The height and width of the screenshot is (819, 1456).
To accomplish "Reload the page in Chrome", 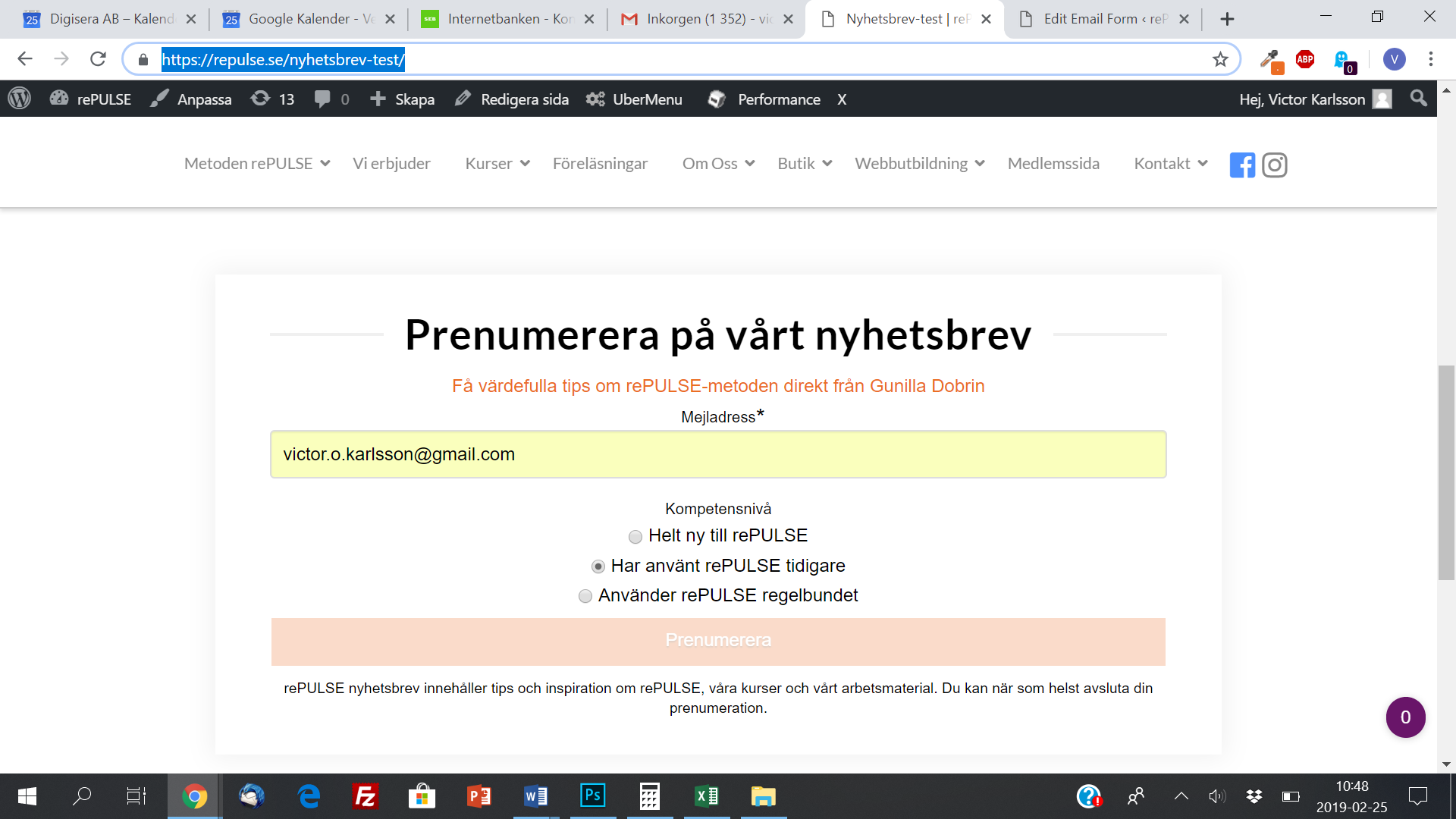I will click(98, 59).
